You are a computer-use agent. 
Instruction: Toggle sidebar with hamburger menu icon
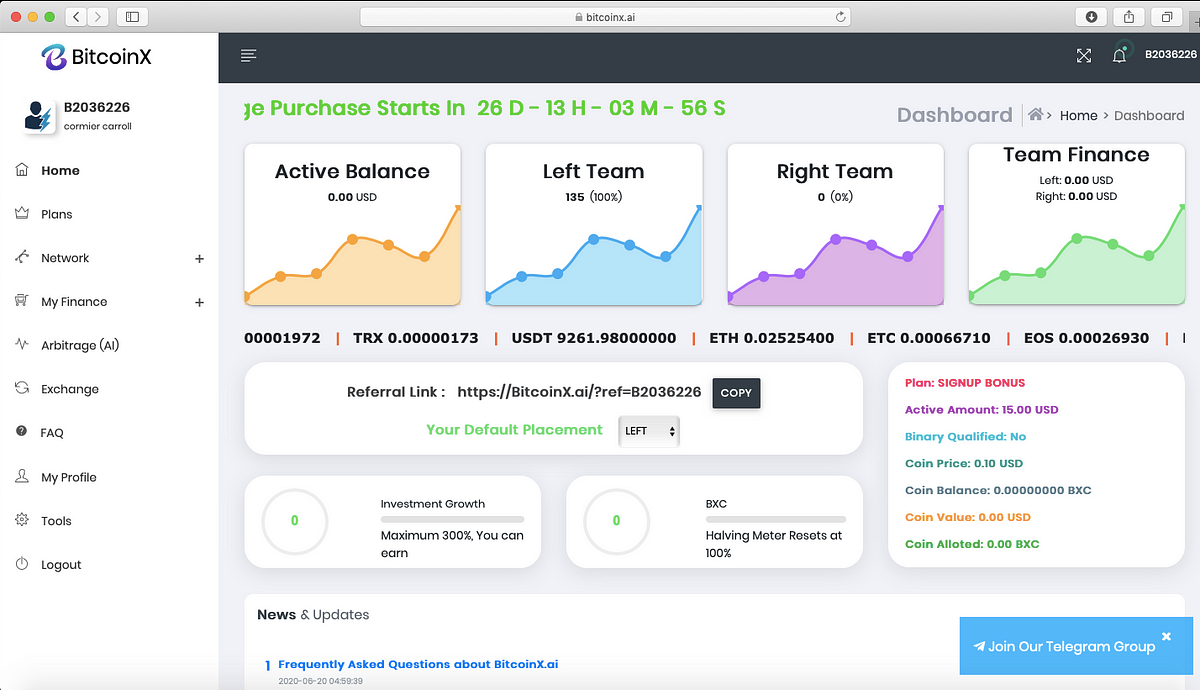(x=249, y=55)
